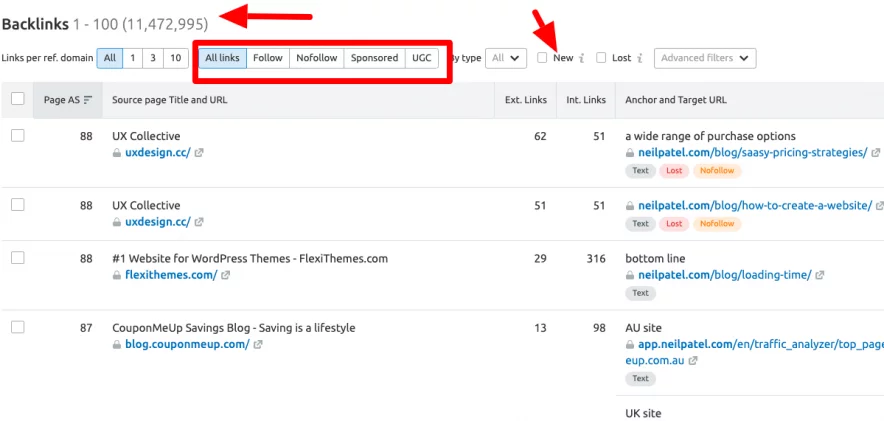This screenshot has height=421, width=884.
Task: Click Nofollow tag under saasy-pricing-strategies URL
Action: (717, 171)
